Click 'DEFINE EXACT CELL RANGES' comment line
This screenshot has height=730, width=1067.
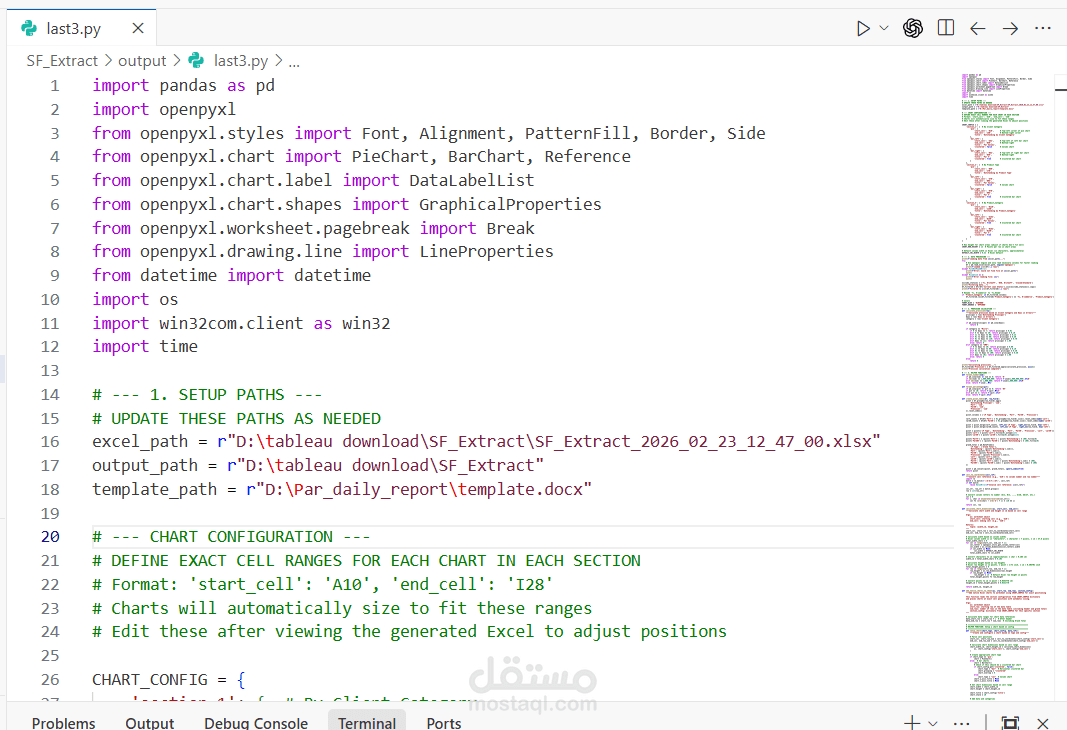[x=366, y=561]
